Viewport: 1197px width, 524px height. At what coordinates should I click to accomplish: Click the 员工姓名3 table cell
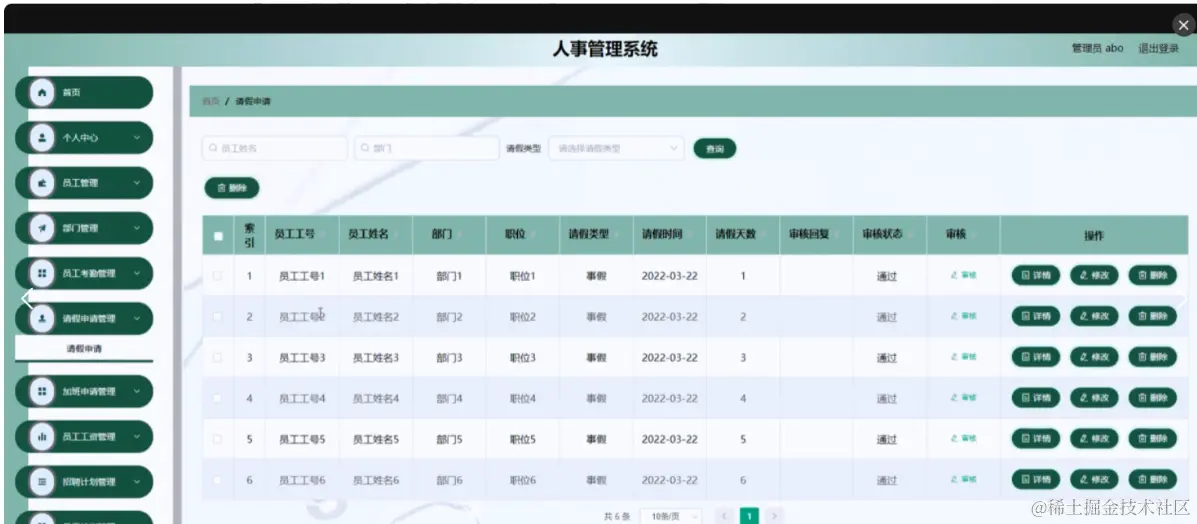click(x=376, y=357)
